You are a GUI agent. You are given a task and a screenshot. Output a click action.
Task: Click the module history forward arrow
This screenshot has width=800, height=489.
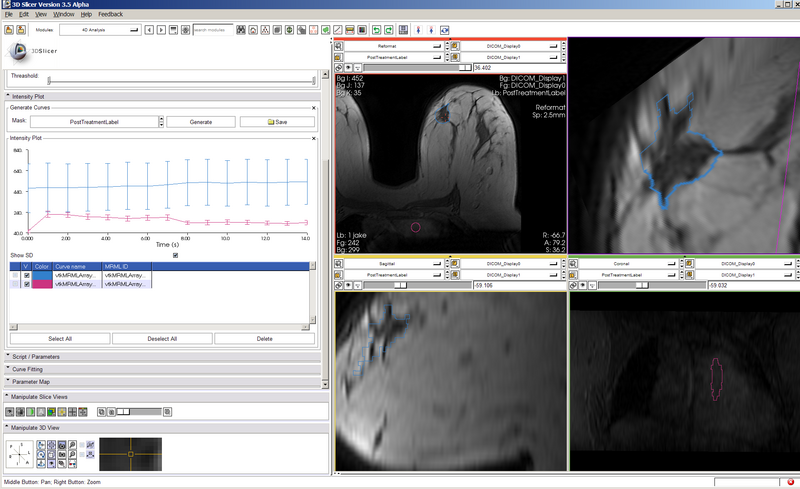pyautogui.click(x=160, y=30)
